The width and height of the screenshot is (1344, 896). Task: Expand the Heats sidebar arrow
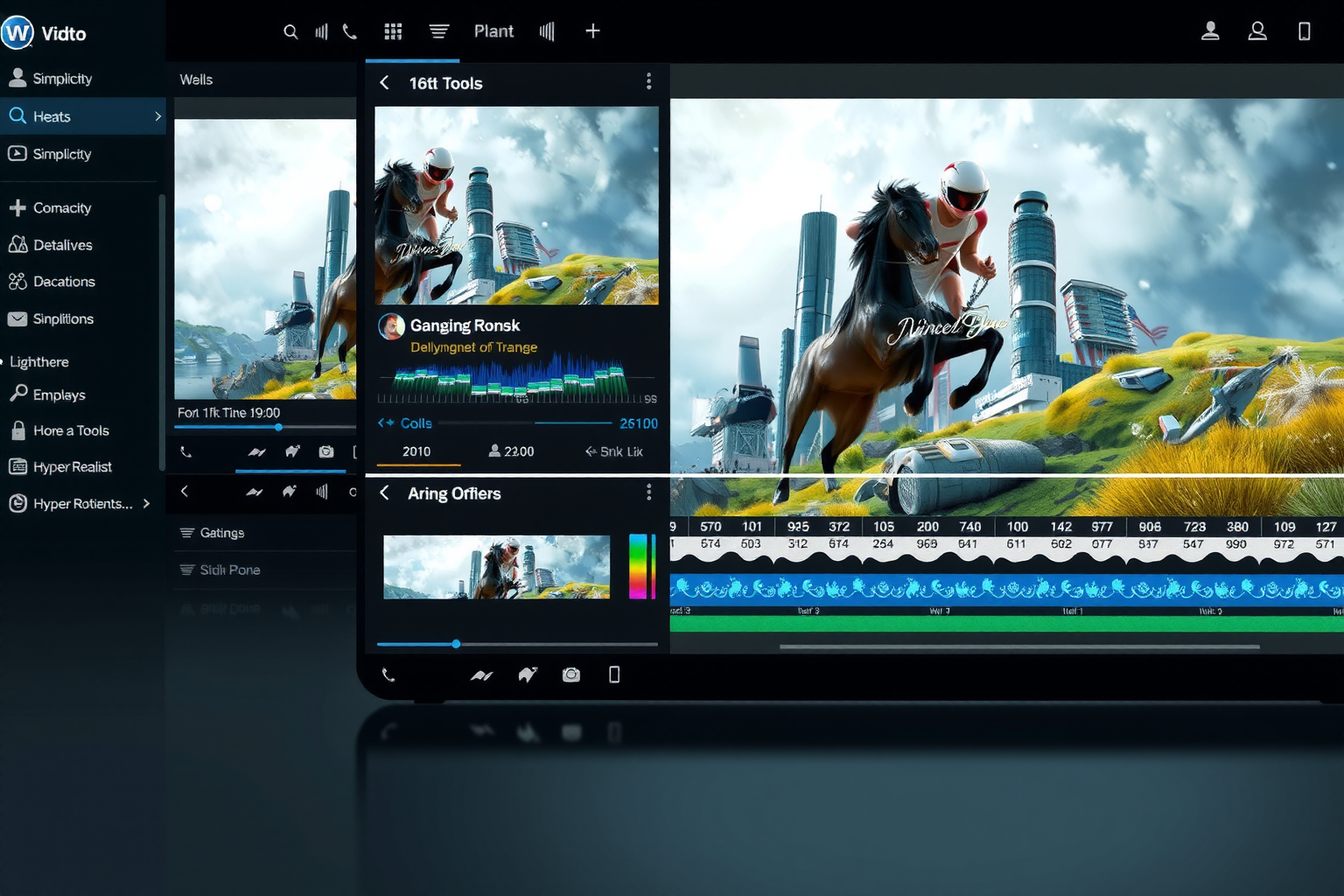(x=157, y=116)
